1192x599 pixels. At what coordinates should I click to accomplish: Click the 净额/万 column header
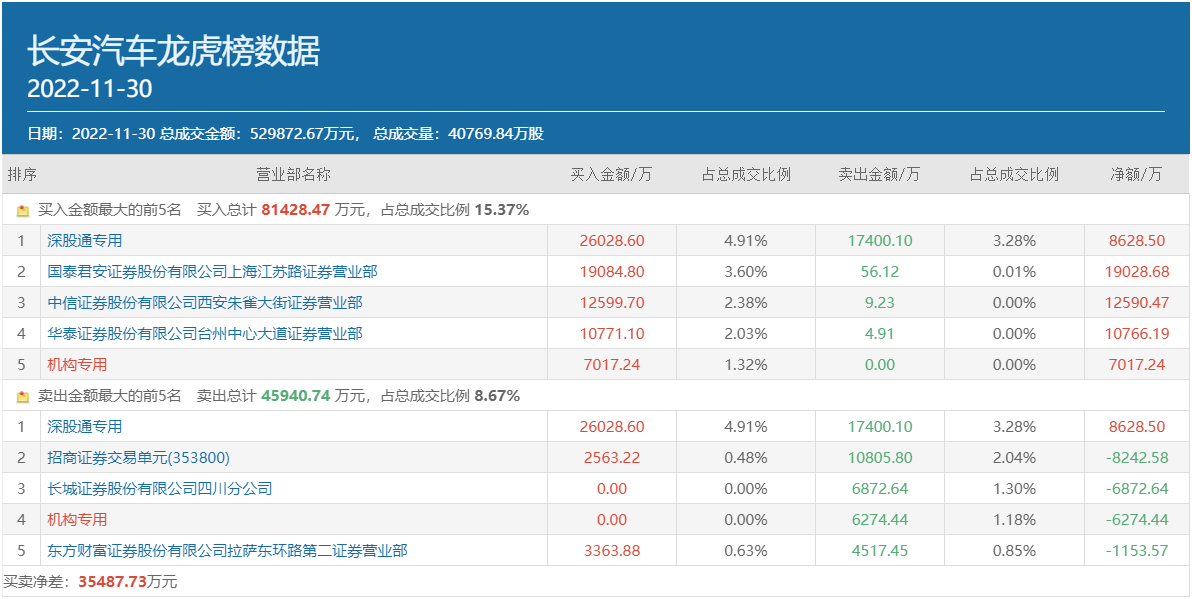pyautogui.click(x=1136, y=174)
